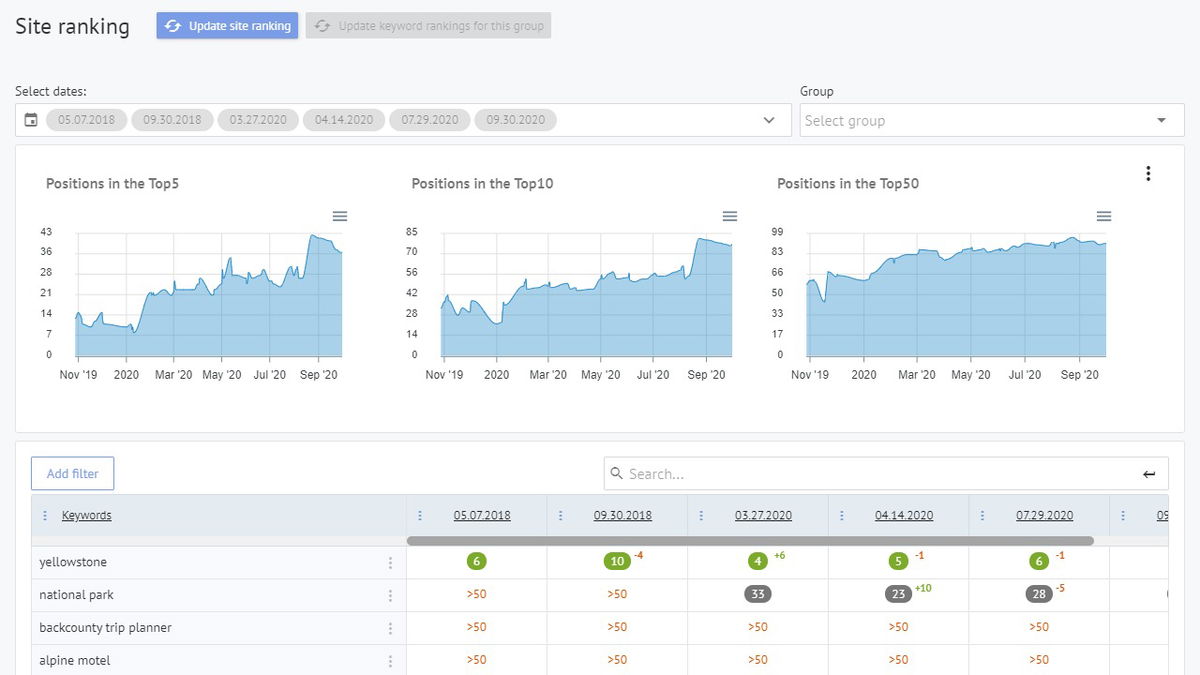Open the Top10 chart export menu icon

(x=729, y=215)
